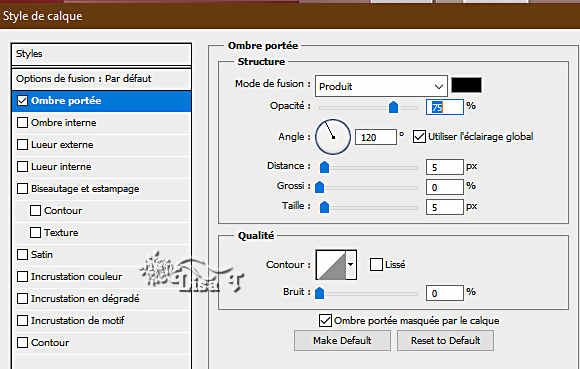Image resolution: width=580 pixels, height=369 pixels.
Task: Select the Ombre interne style row
Action: click(101, 122)
